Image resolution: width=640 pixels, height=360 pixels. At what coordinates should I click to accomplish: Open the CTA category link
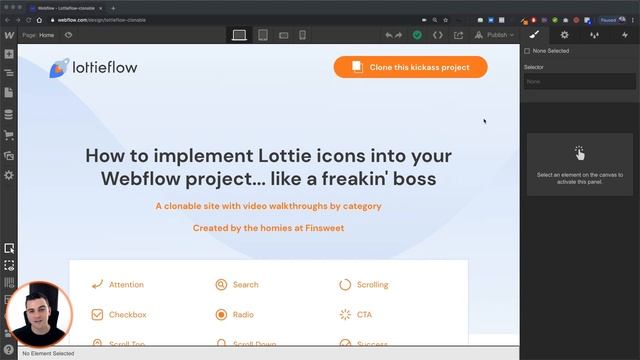point(356,315)
